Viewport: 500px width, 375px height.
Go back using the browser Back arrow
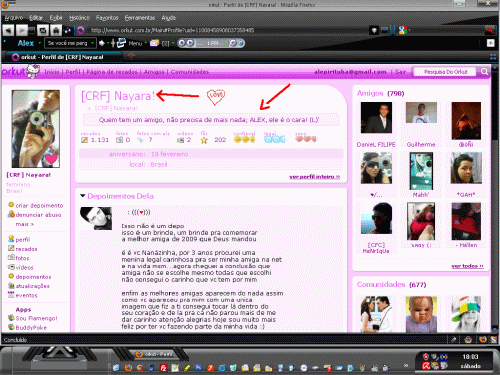click(8, 31)
